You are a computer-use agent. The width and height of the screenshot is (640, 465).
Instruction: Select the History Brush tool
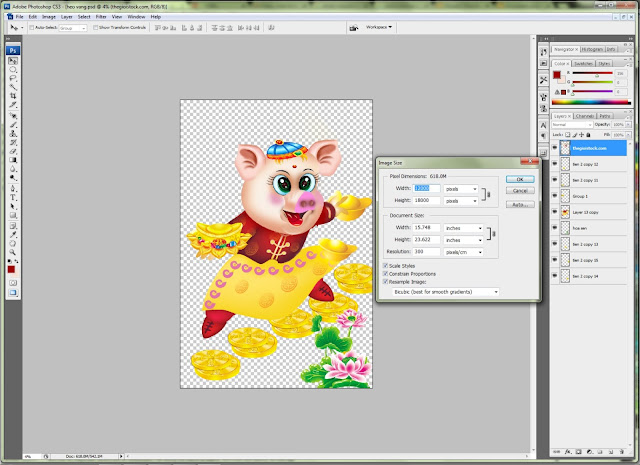tap(13, 142)
